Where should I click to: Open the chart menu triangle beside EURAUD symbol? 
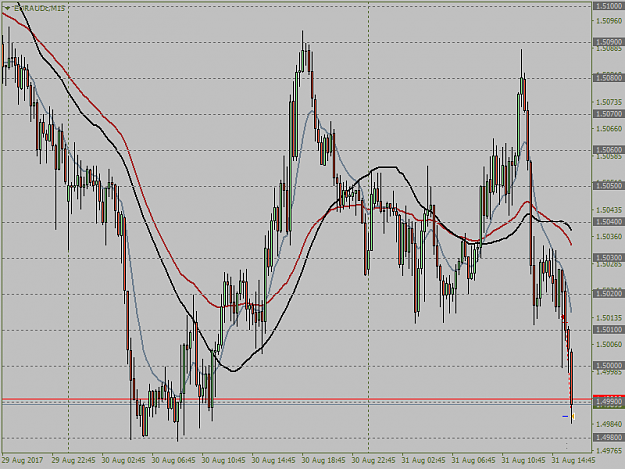click(x=7, y=8)
